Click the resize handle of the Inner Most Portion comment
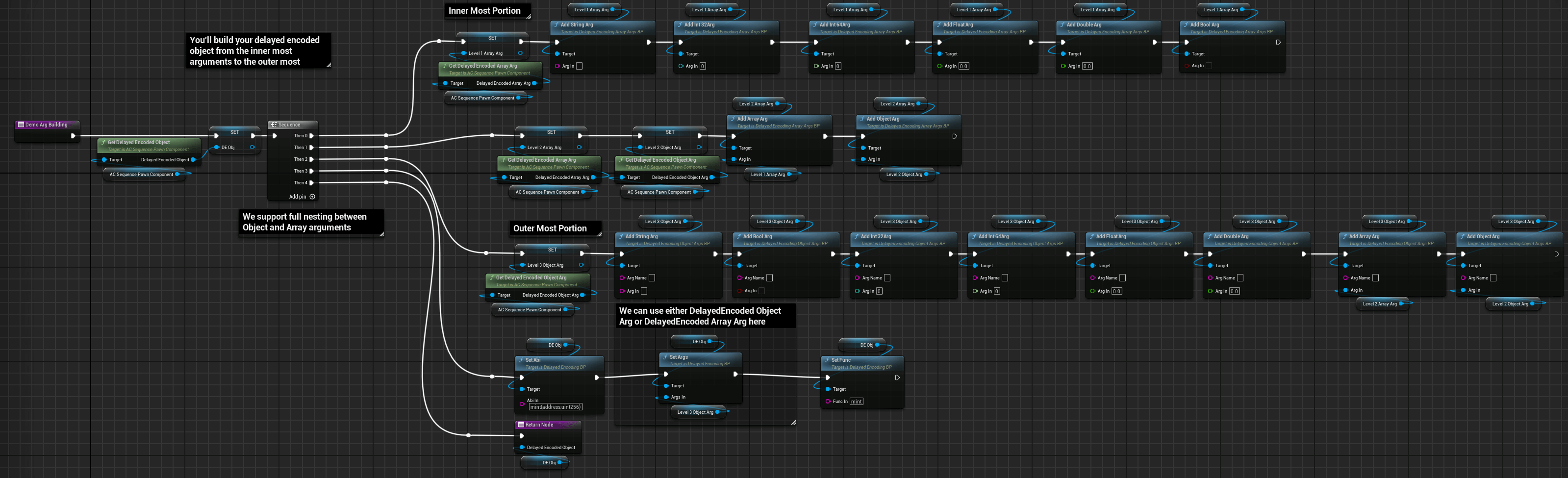1568x478 pixels. pyautogui.click(x=529, y=17)
